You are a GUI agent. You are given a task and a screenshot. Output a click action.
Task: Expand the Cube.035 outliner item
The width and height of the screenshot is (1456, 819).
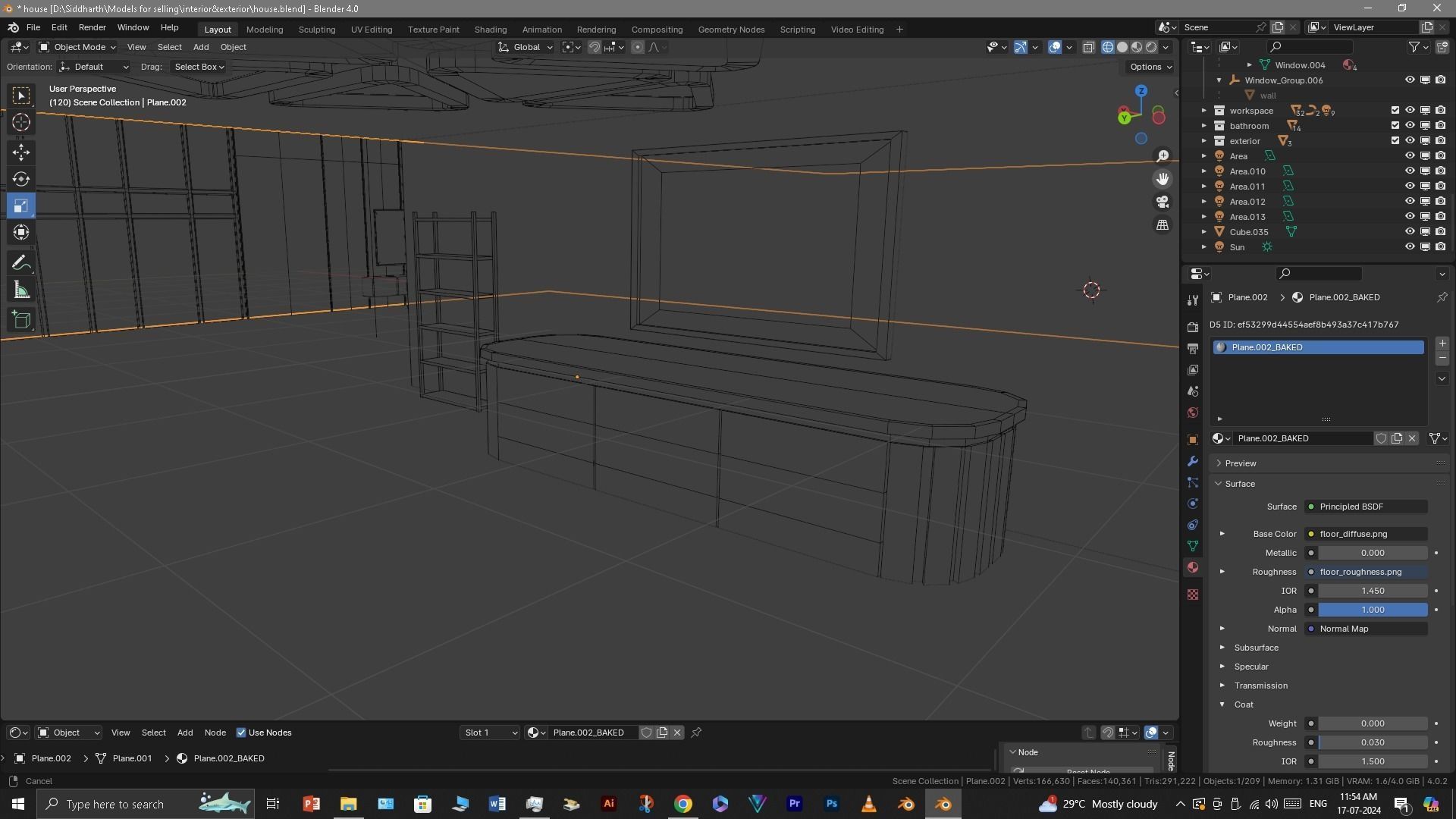[1203, 232]
